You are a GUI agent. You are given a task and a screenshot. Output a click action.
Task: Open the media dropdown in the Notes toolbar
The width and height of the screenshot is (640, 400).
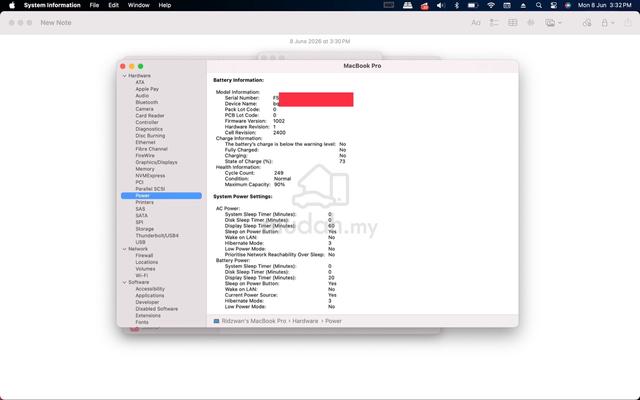[553, 23]
